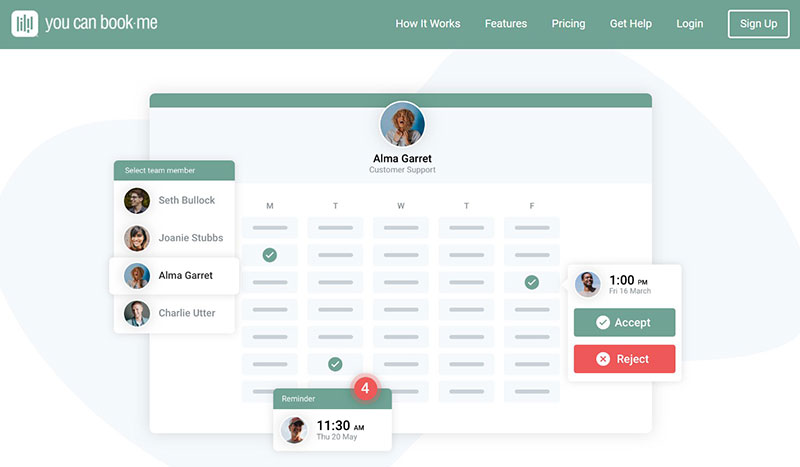Image resolution: width=800 pixels, height=467 pixels.
Task: Click the Login link
Action: coord(690,23)
